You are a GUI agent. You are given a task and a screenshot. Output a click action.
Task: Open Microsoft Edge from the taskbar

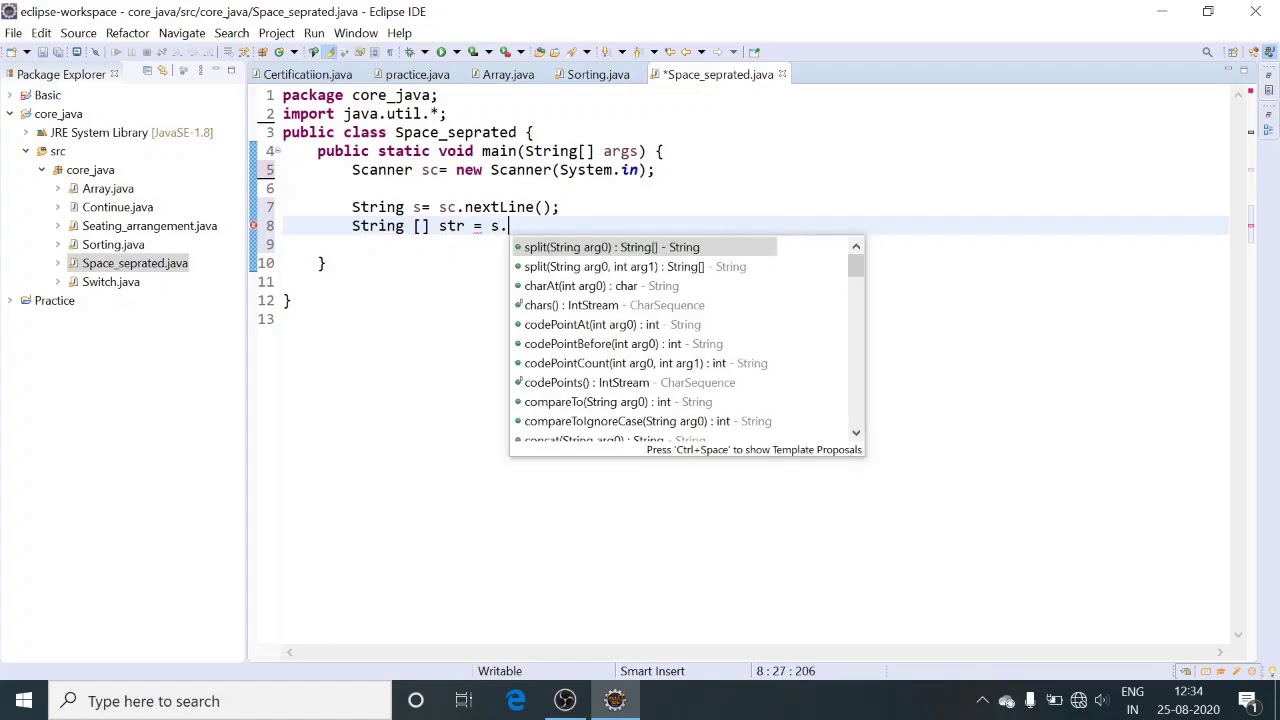click(515, 701)
